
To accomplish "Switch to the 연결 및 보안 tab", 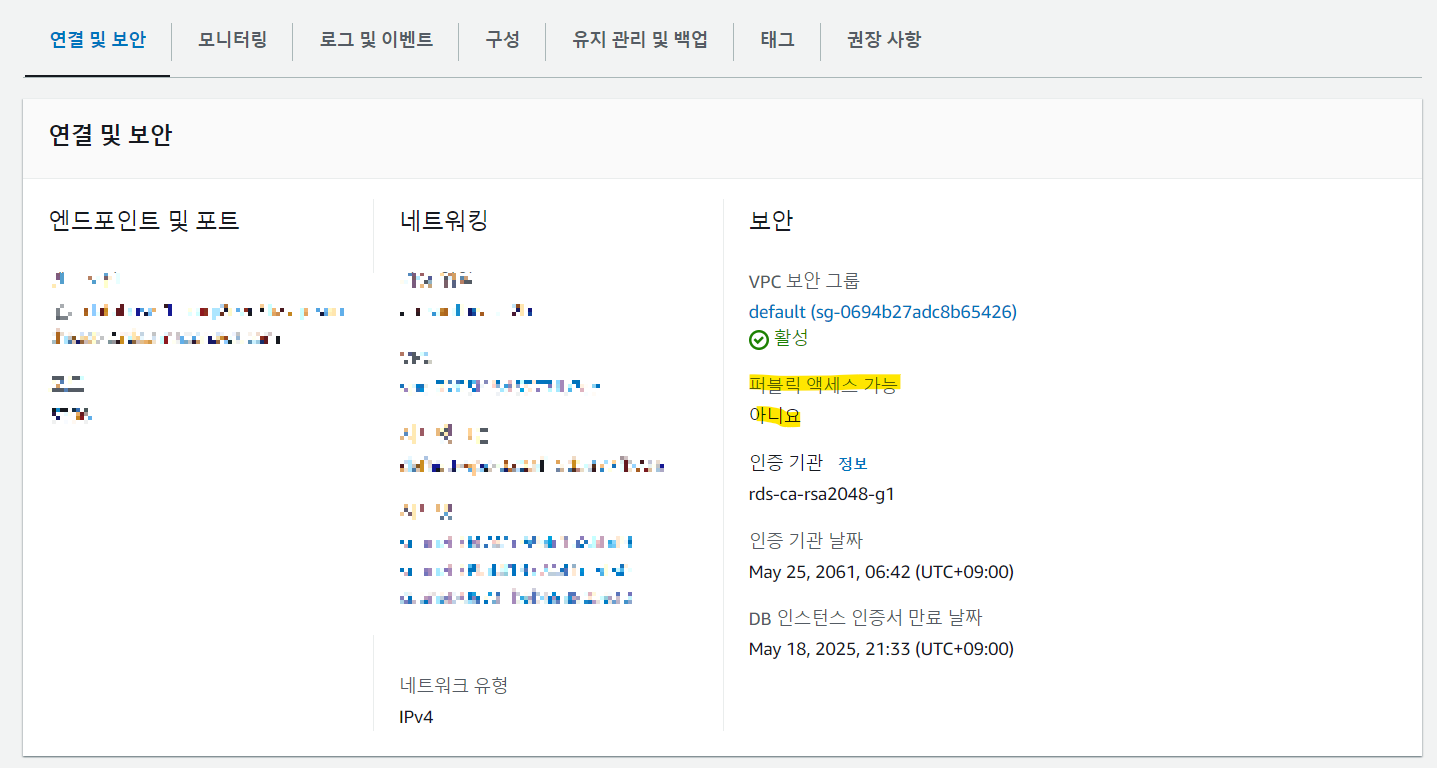I will click(x=97, y=40).
